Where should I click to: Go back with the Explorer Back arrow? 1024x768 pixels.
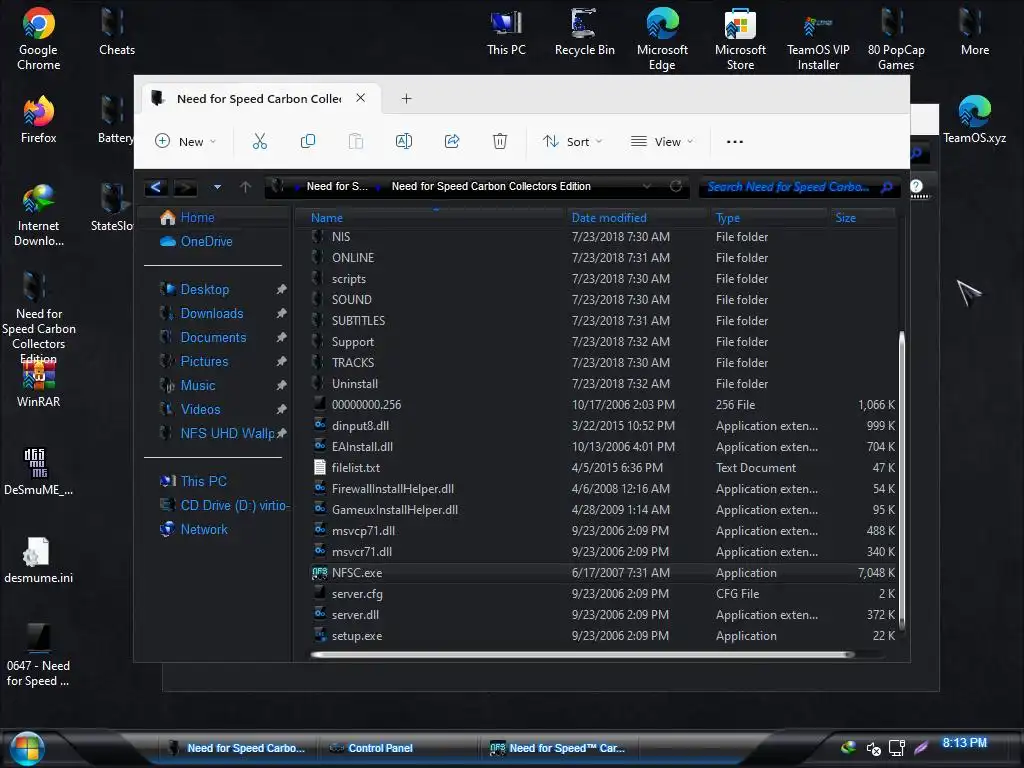pyautogui.click(x=156, y=187)
